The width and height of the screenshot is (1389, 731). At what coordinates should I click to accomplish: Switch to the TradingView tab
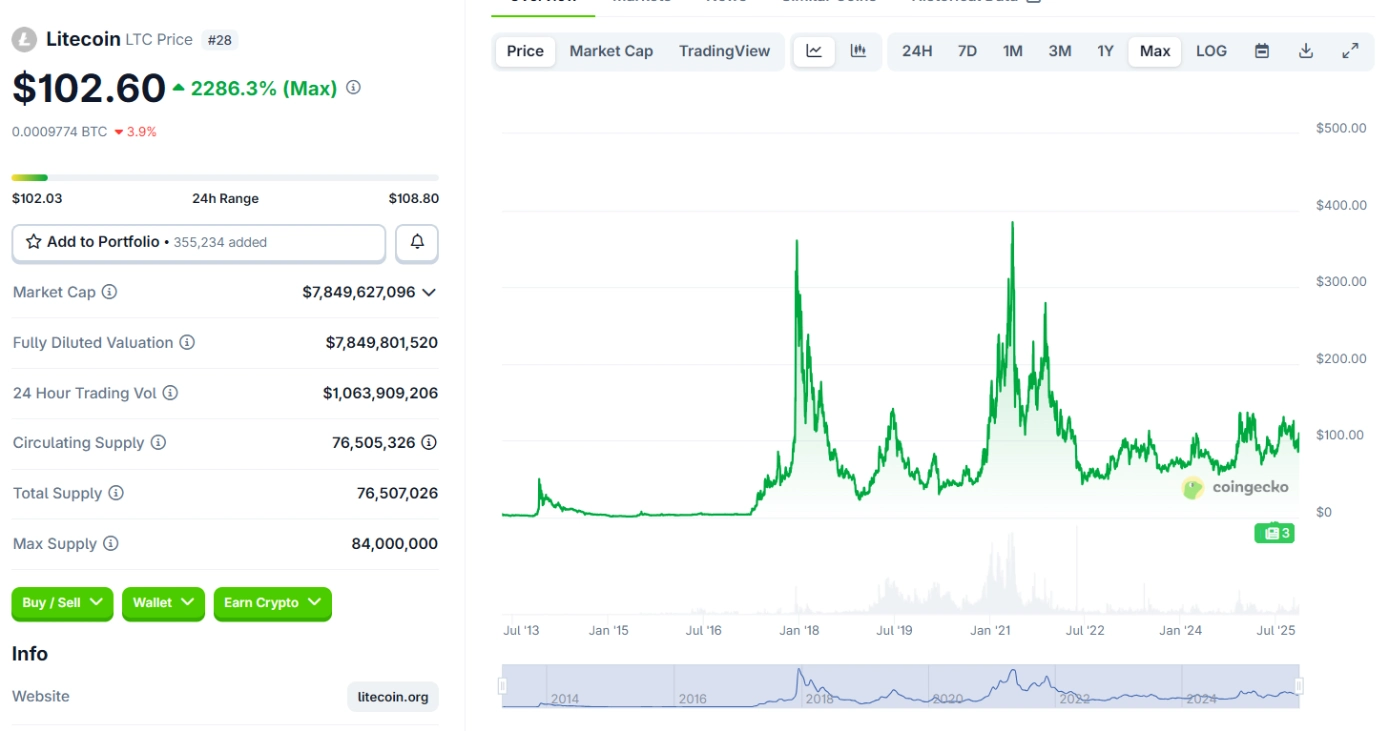point(724,51)
